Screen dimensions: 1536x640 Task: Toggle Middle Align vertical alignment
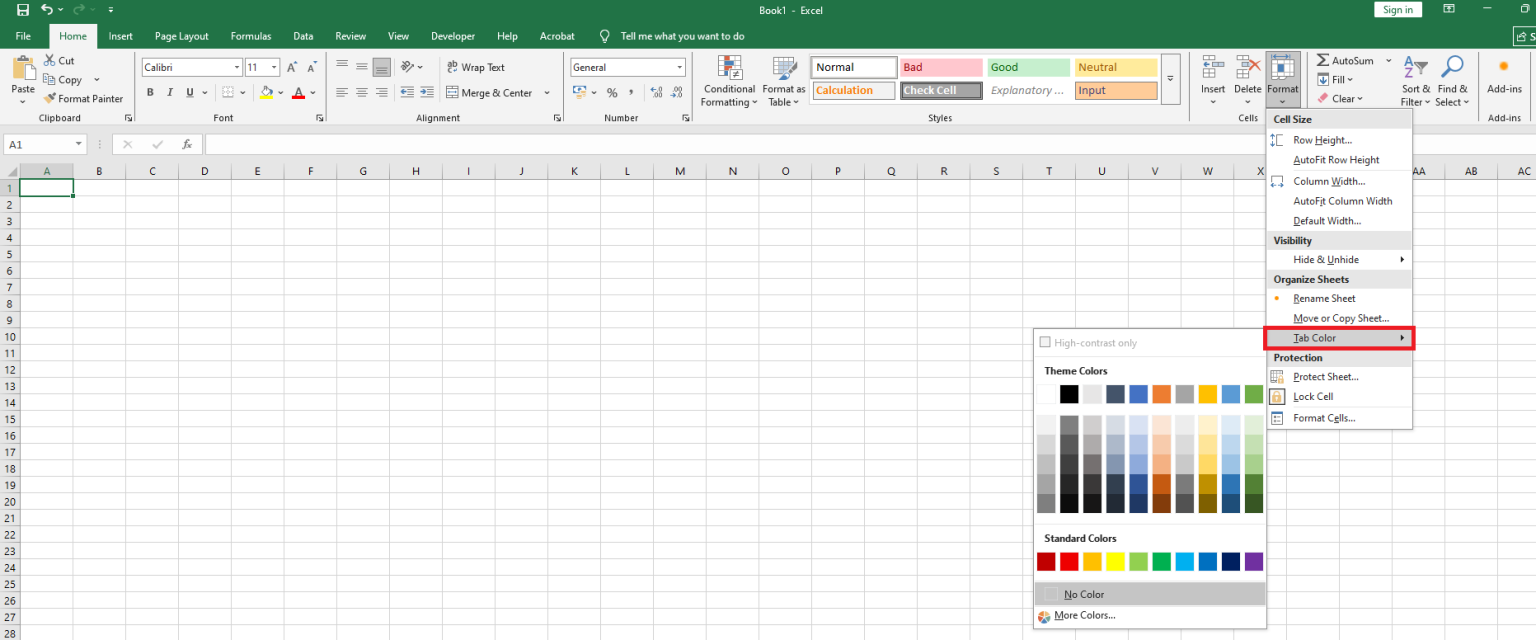tap(361, 67)
